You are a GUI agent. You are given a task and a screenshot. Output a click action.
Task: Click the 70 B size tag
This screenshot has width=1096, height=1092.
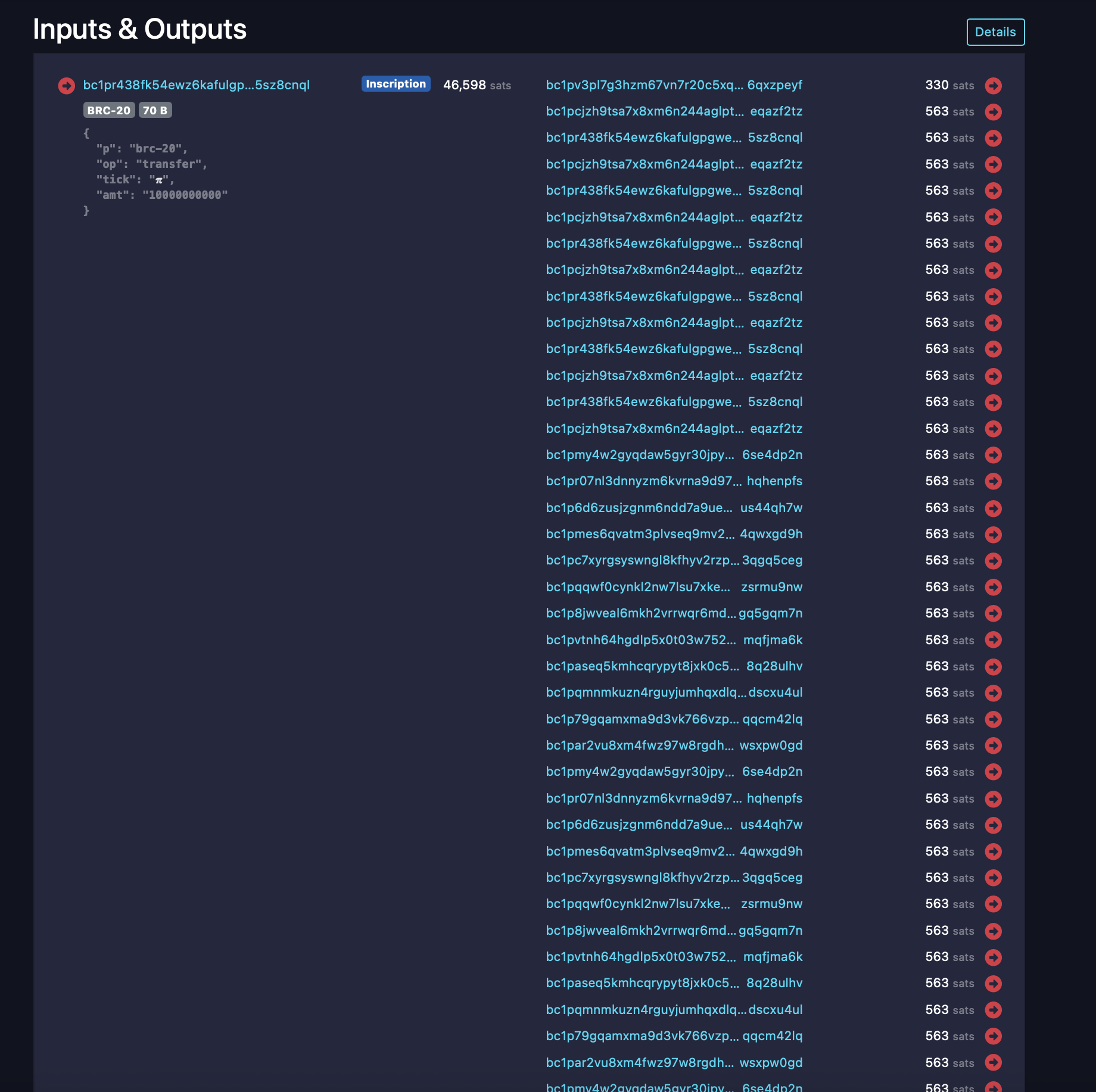155,110
